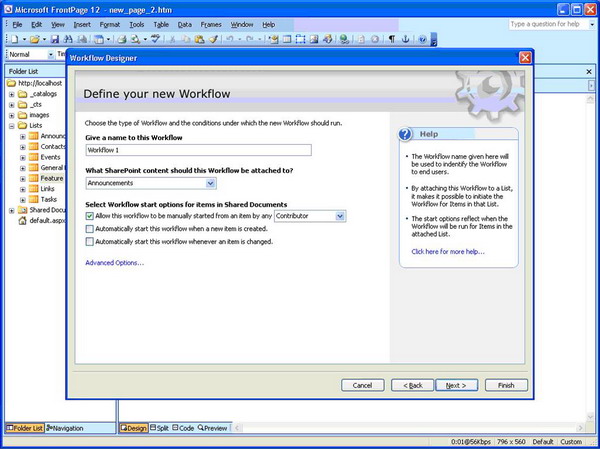Collapse the Lists folder
600x449 pixels.
click(x=11, y=126)
